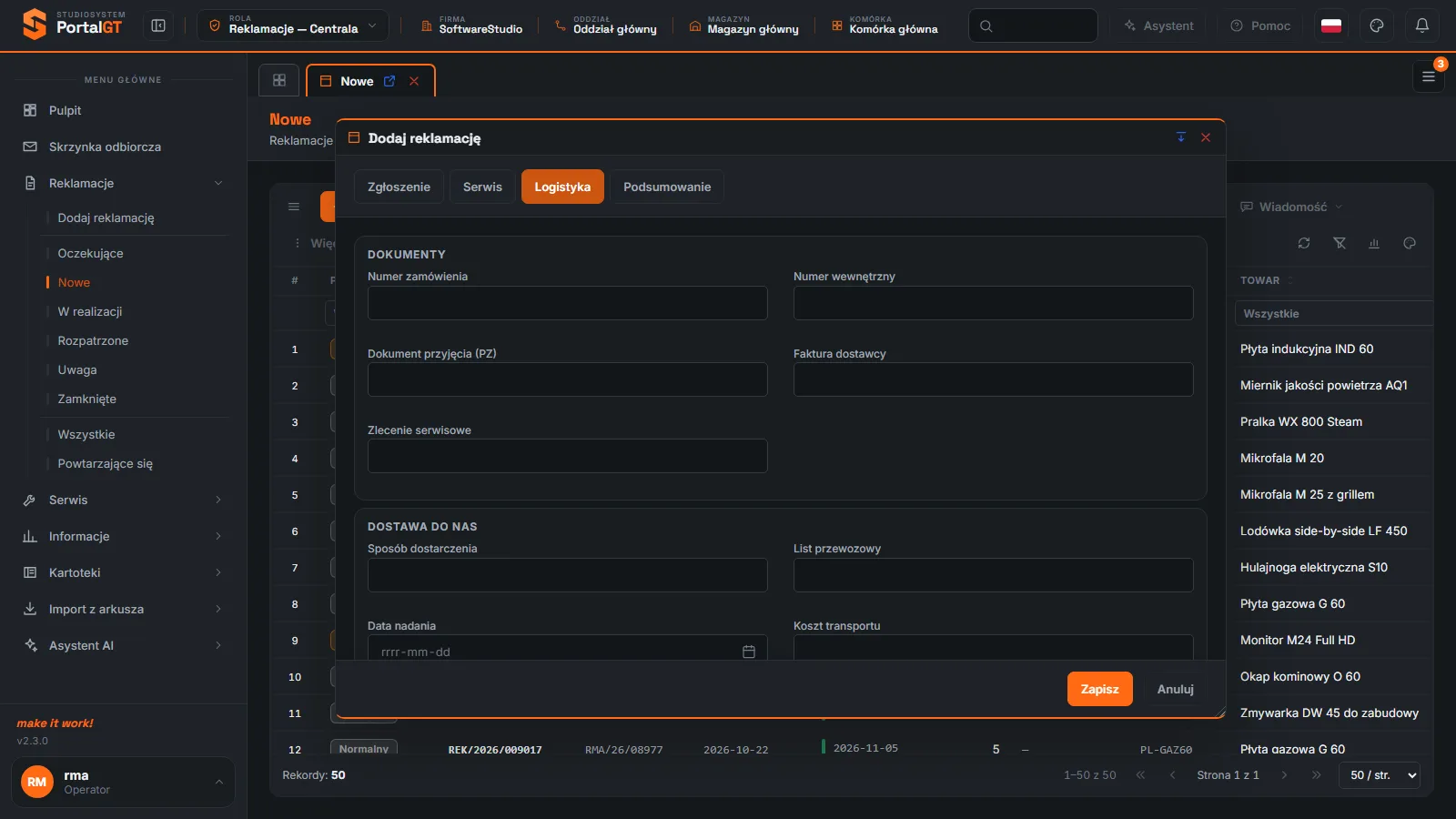Show the chart statistics icon
1456x819 pixels.
click(x=1374, y=243)
